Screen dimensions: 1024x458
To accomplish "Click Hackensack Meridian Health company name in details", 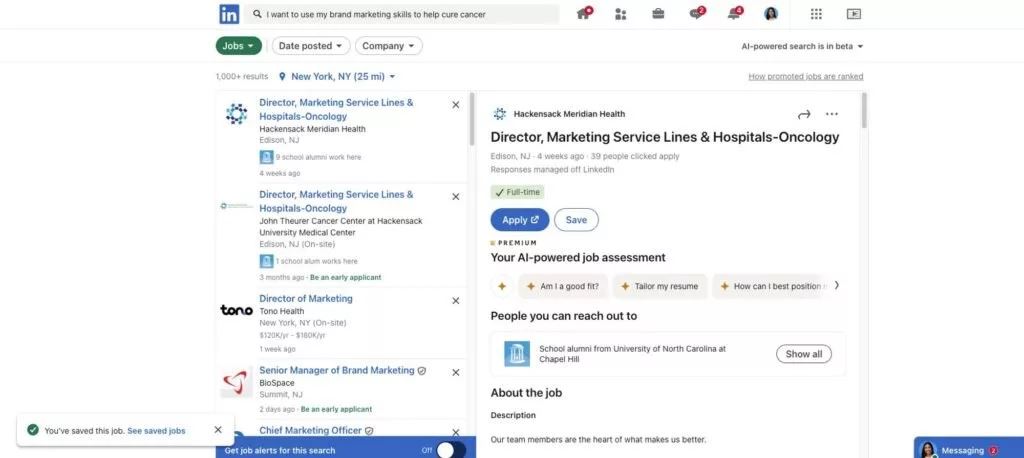I will click(569, 114).
